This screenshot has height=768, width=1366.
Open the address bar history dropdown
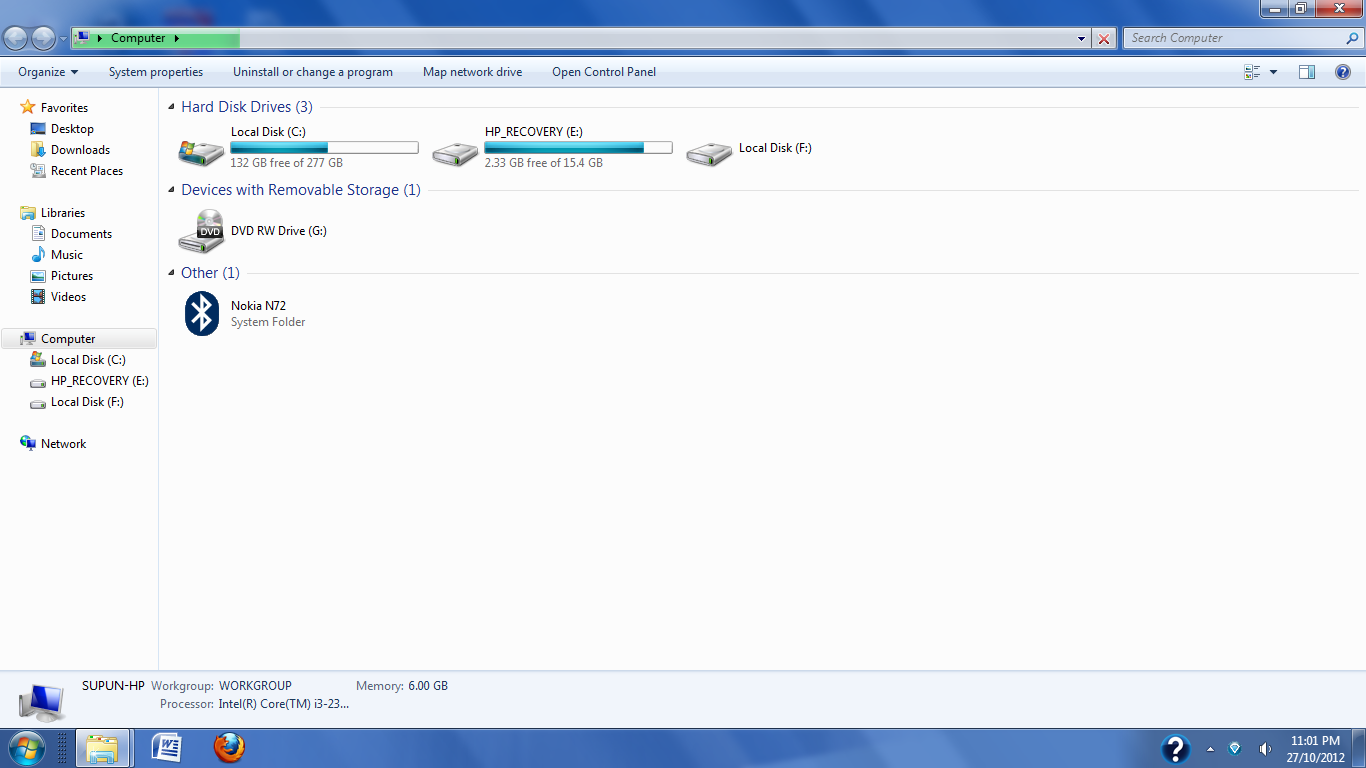tap(1082, 38)
